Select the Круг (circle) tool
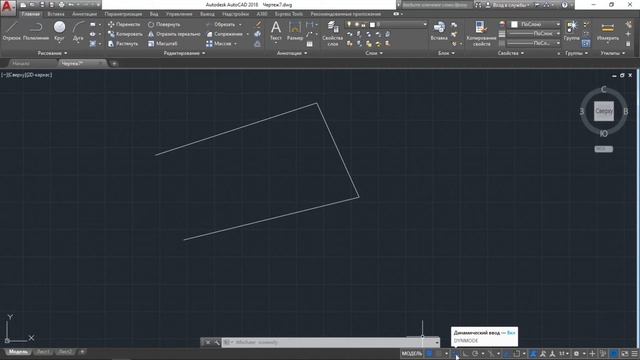640x360 pixels. tap(59, 31)
